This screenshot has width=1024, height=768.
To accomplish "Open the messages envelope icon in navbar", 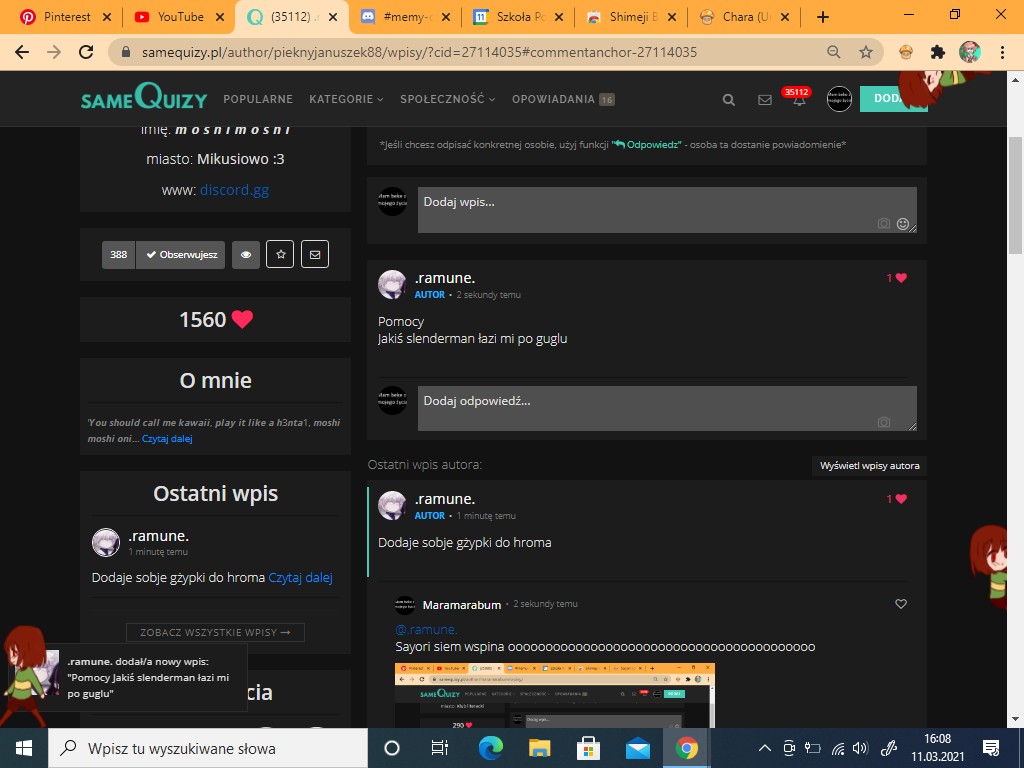I will (765, 100).
